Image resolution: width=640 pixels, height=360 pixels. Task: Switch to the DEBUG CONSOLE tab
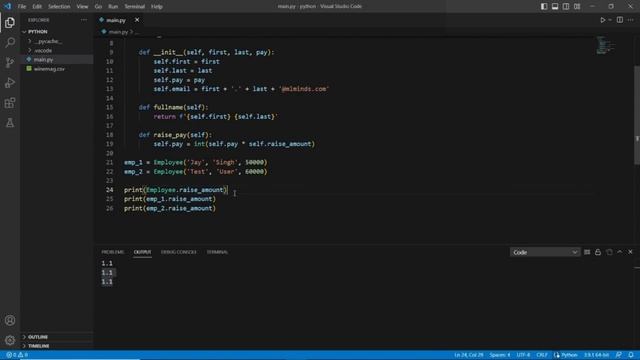coord(178,252)
